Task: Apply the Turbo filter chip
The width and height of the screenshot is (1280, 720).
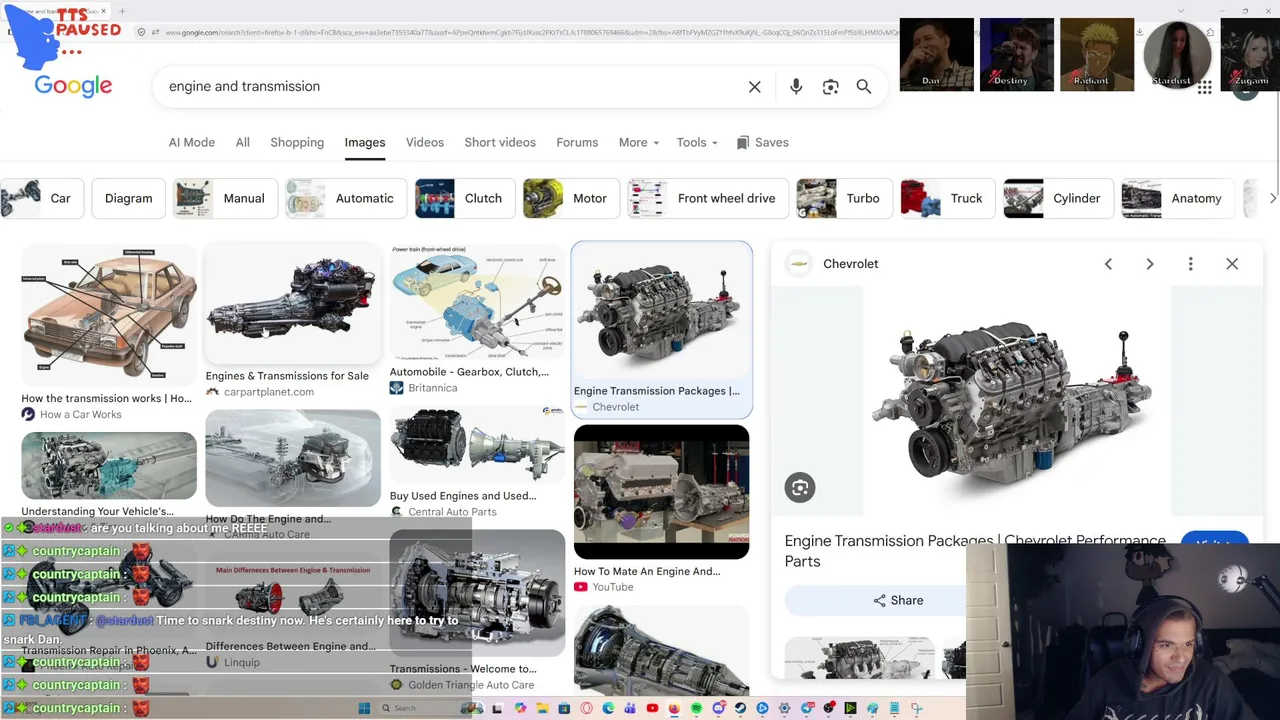Action: tap(844, 199)
